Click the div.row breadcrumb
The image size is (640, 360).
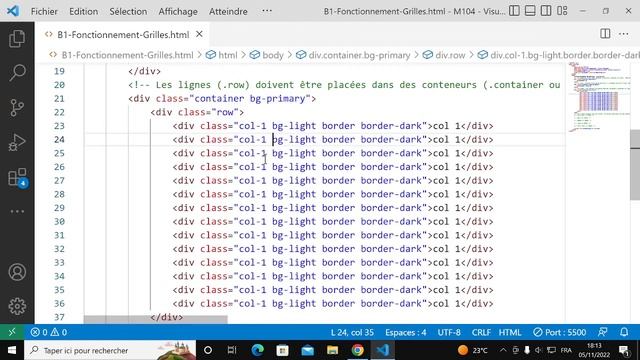pyautogui.click(x=450, y=55)
